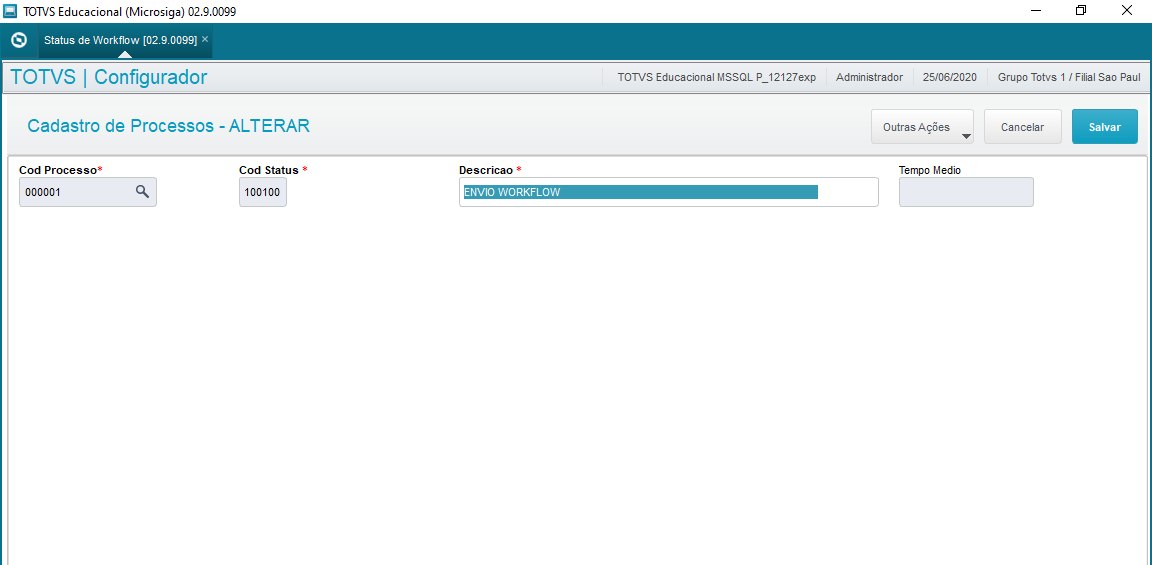1152x565 pixels.
Task: Click TOTVS Educacional MSSQL P_12127exp label
Action: 716,77
